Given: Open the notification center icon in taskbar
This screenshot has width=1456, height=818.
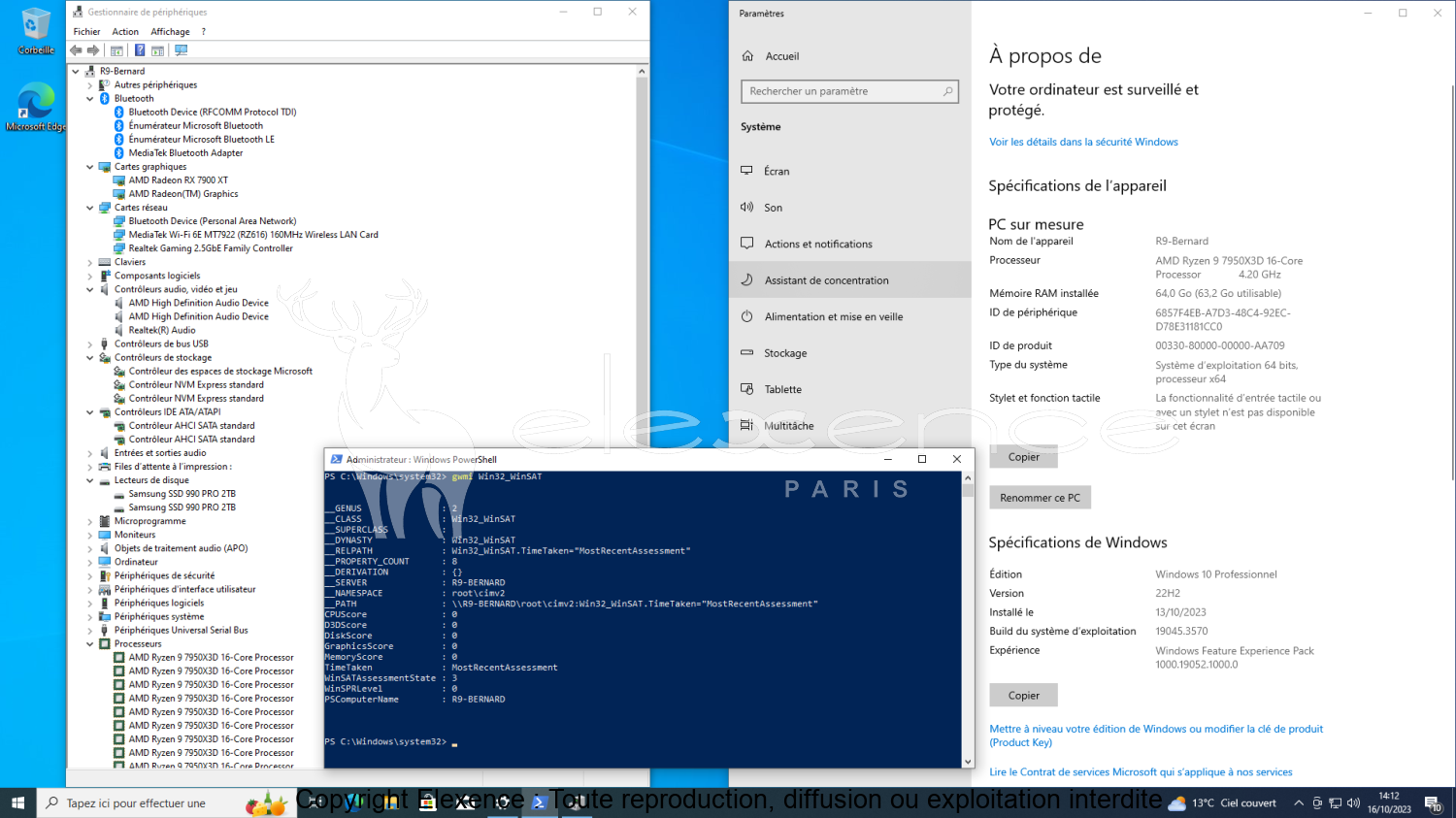Looking at the screenshot, I should coord(1433,803).
